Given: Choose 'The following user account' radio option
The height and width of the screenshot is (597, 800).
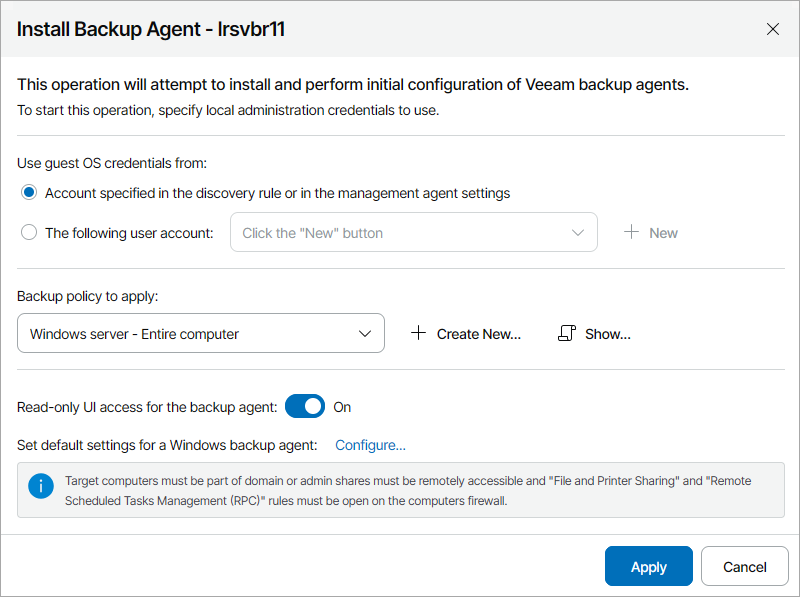Looking at the screenshot, I should point(29,233).
